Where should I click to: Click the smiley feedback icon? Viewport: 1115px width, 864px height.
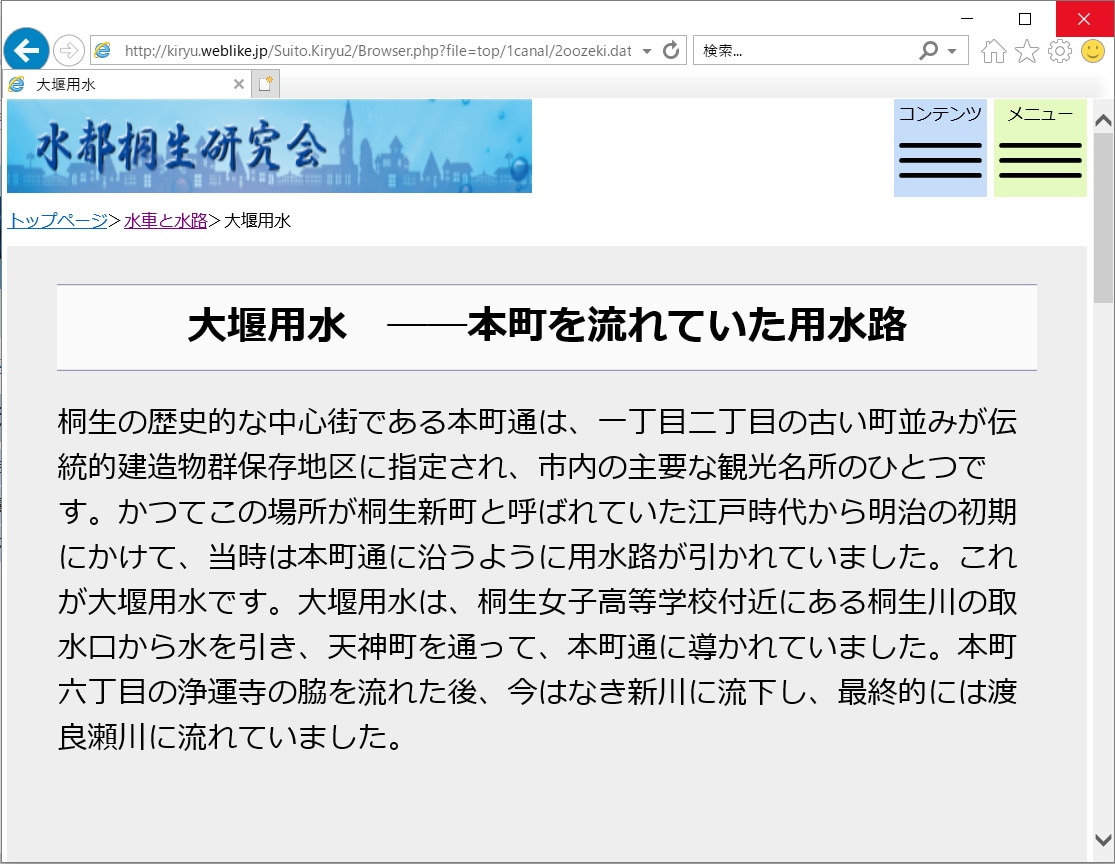(x=1093, y=50)
